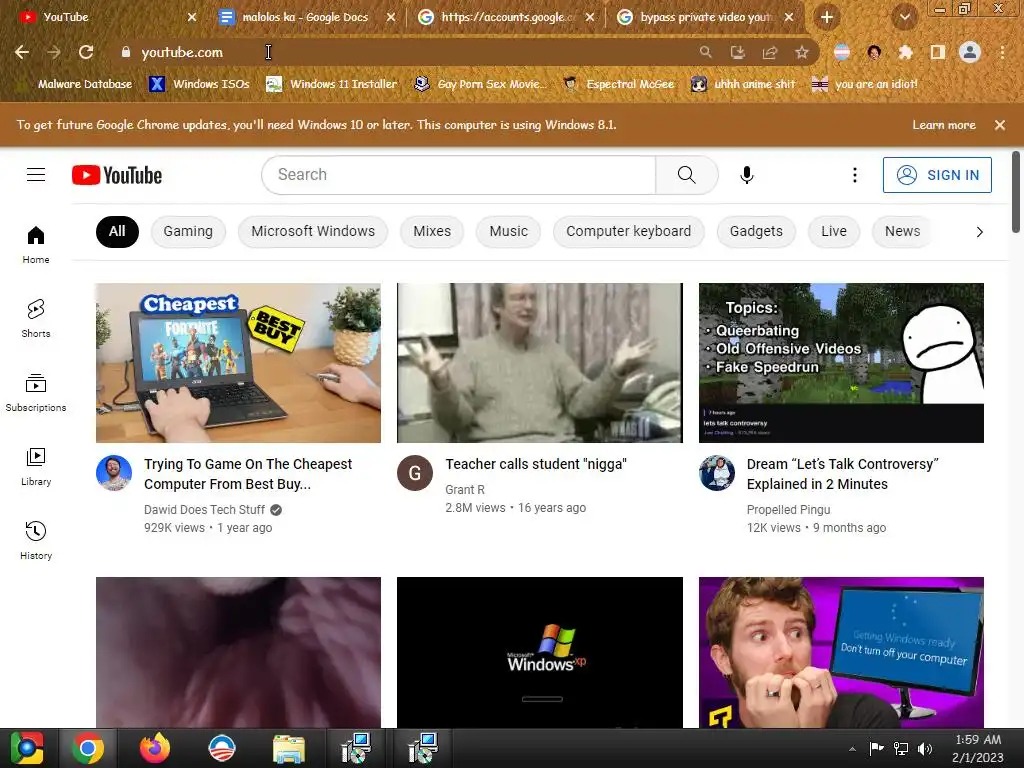Viewport: 1024px width, 768px height.
Task: Switch to the accounts.google.com tab
Action: (x=505, y=18)
